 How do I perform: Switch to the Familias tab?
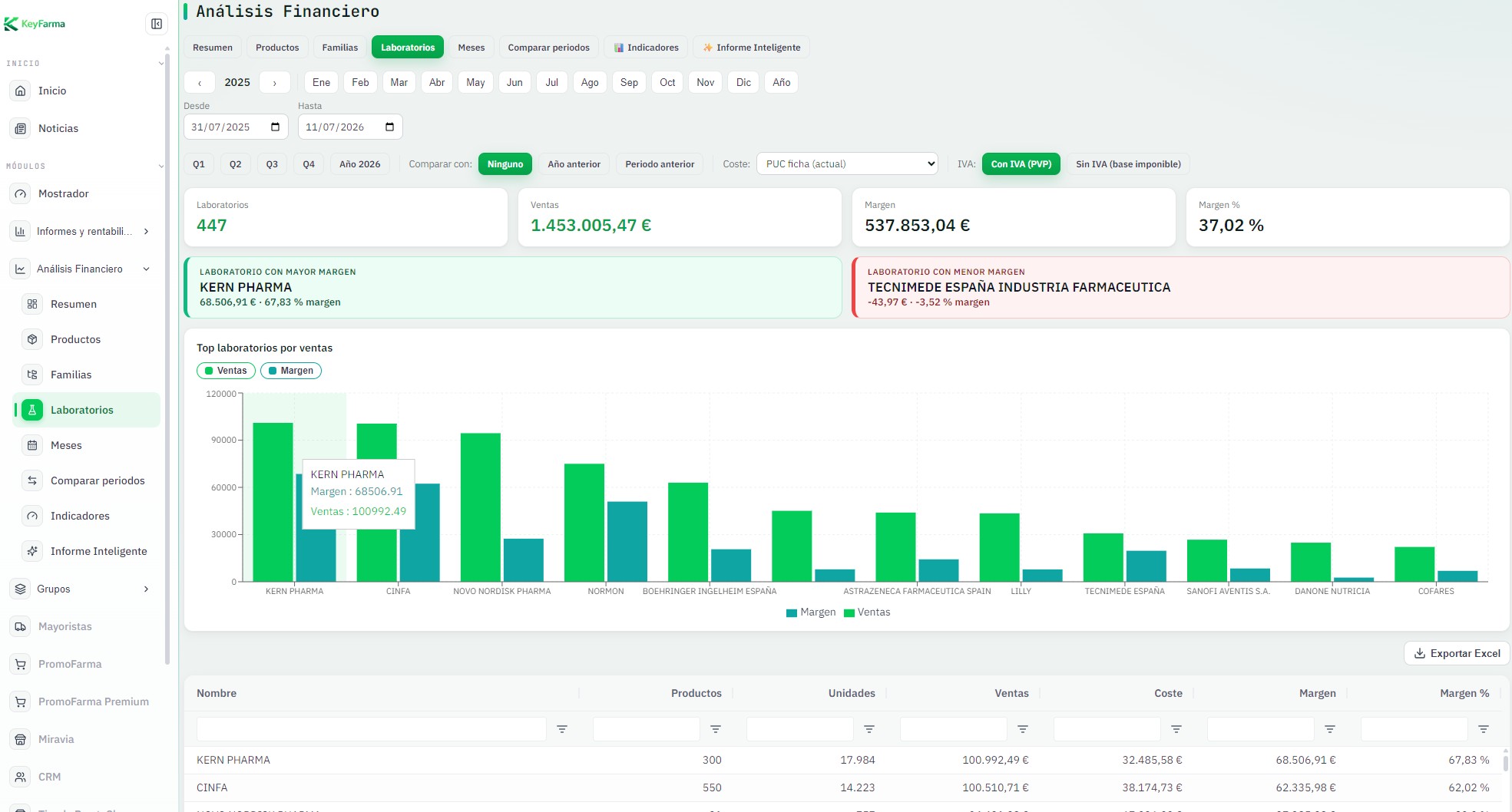340,48
